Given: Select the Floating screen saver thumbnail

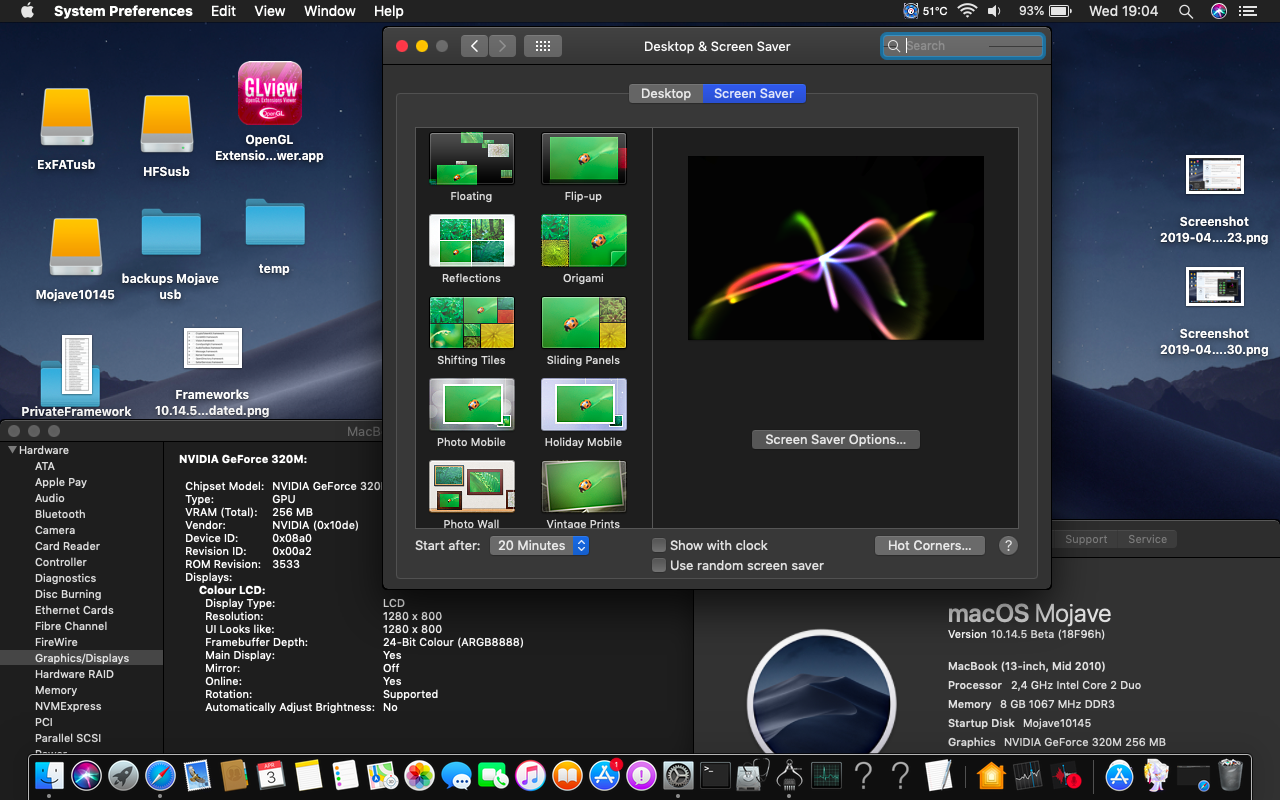Looking at the screenshot, I should pyautogui.click(x=471, y=159).
